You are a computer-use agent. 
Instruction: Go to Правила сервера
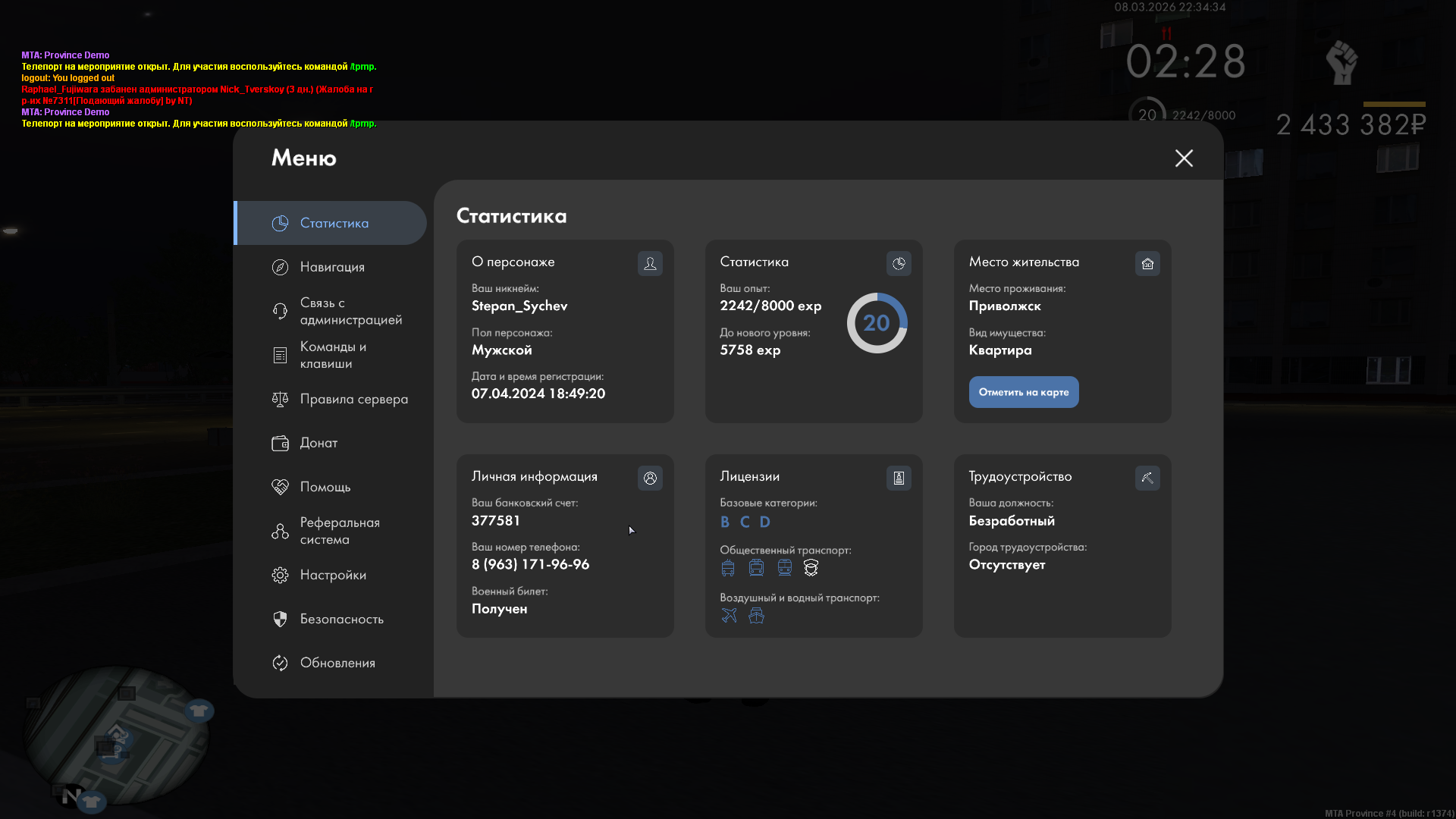pos(353,399)
